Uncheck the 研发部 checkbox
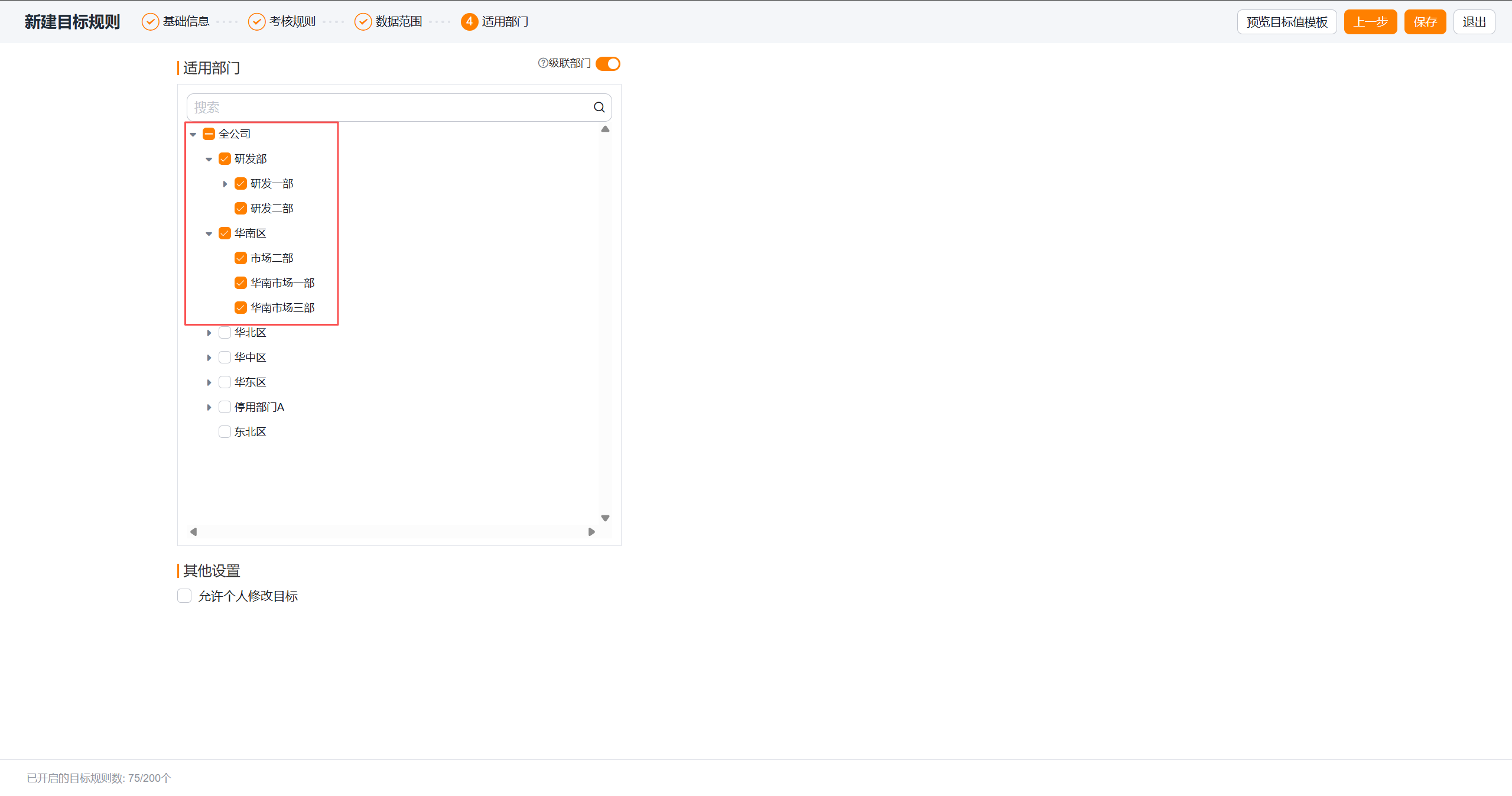Image resolution: width=1512 pixels, height=796 pixels. pyautogui.click(x=225, y=159)
